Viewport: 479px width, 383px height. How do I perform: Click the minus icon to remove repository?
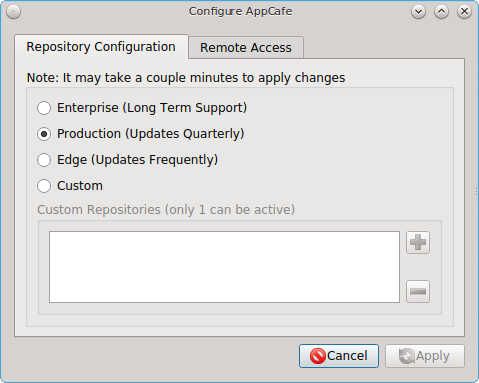[x=418, y=292]
